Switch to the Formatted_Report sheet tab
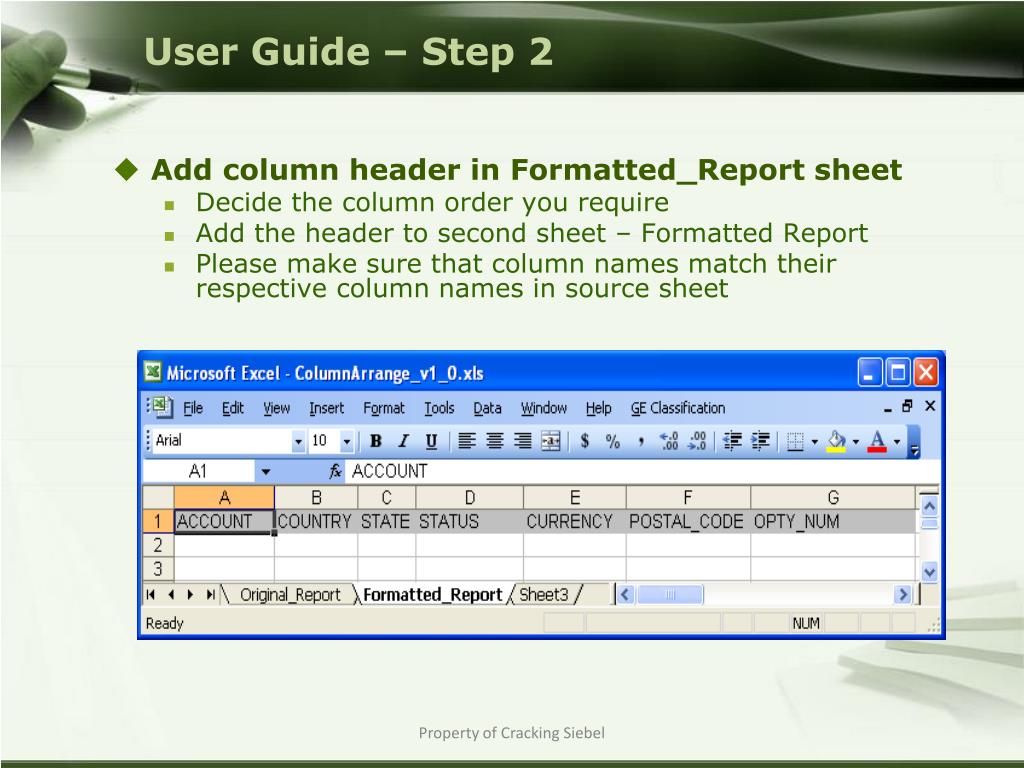The width and height of the screenshot is (1024, 768). pyautogui.click(x=432, y=595)
